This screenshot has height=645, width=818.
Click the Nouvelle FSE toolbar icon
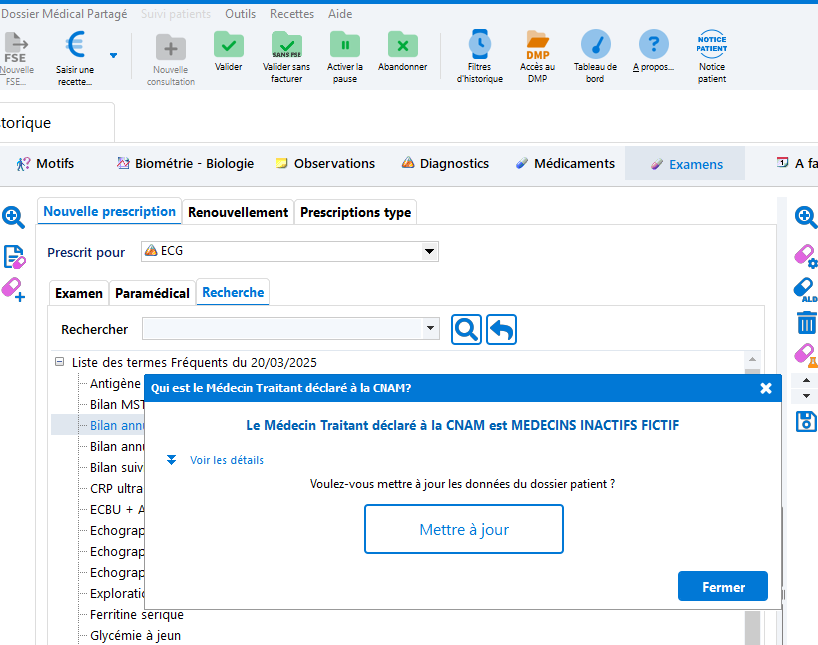click(x=16, y=47)
